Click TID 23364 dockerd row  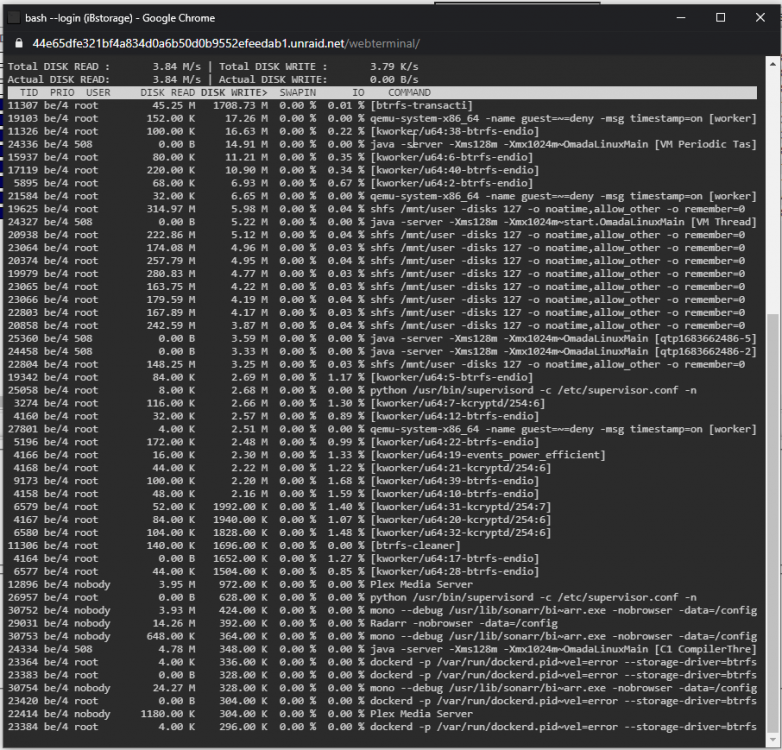coord(382,662)
